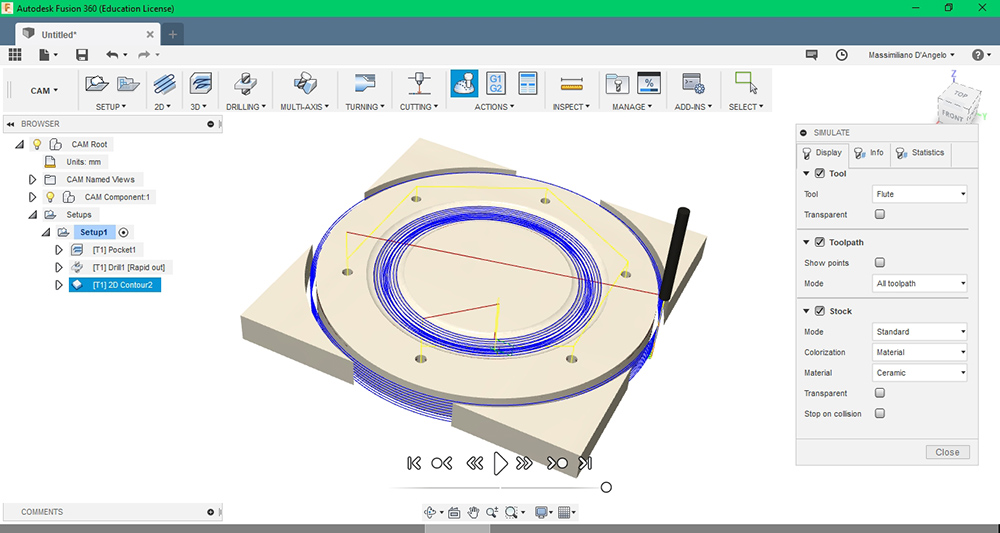Screen dimensions: 1000x533
Task: Click the Setup Sheet icon
Action: click(x=527, y=84)
